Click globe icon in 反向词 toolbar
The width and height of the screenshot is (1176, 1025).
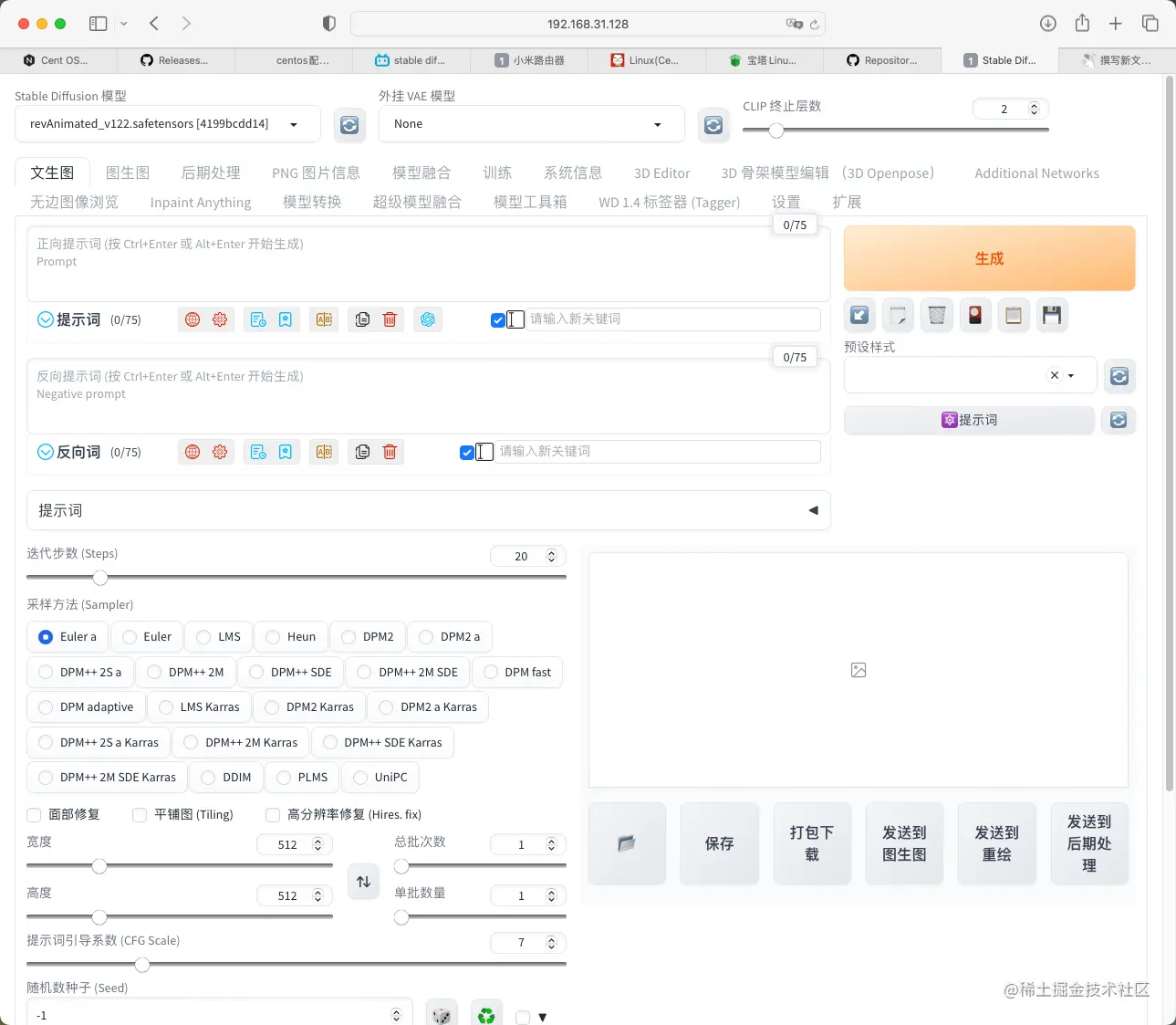click(193, 452)
